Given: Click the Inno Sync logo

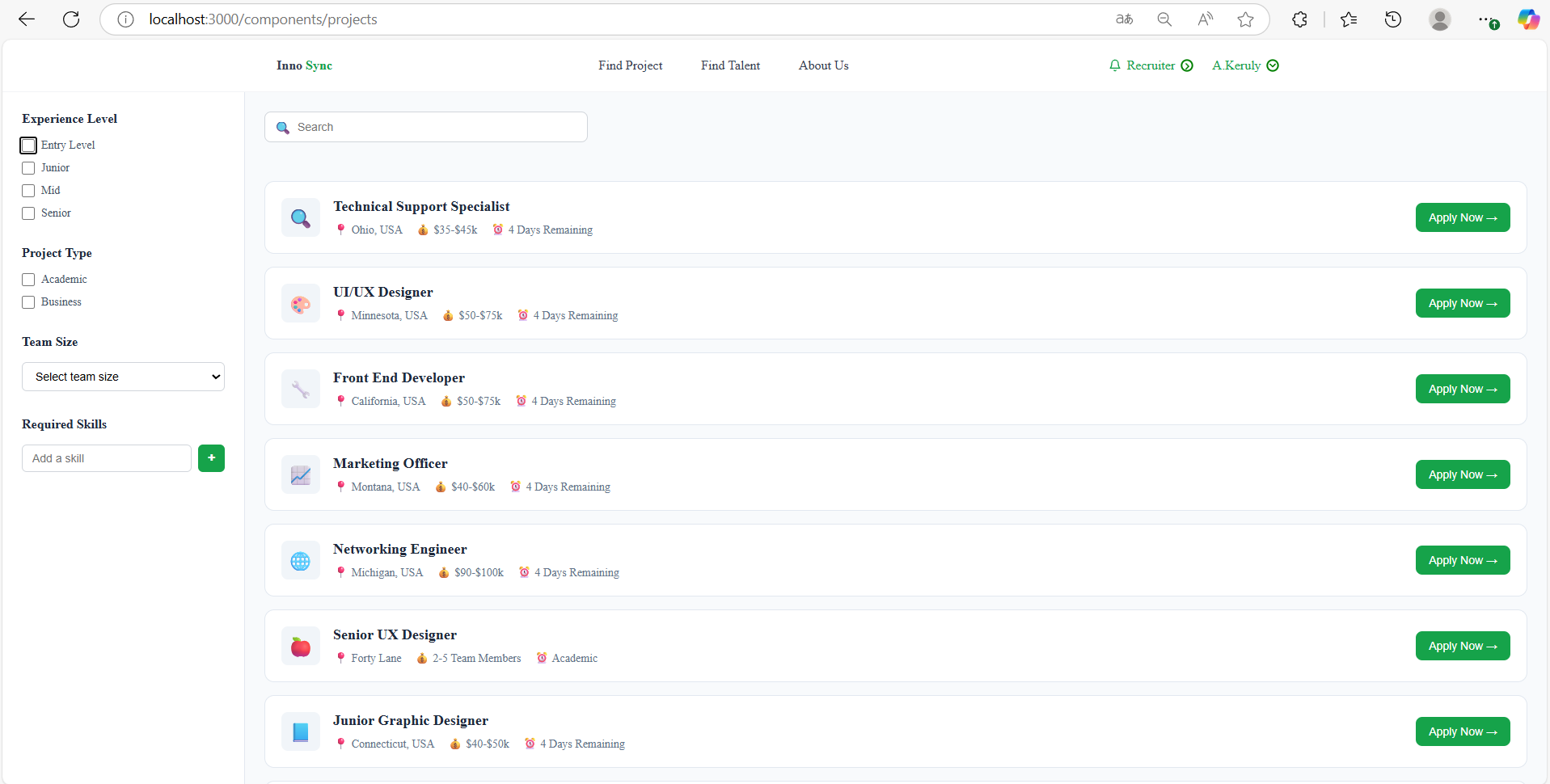Looking at the screenshot, I should tap(303, 65).
